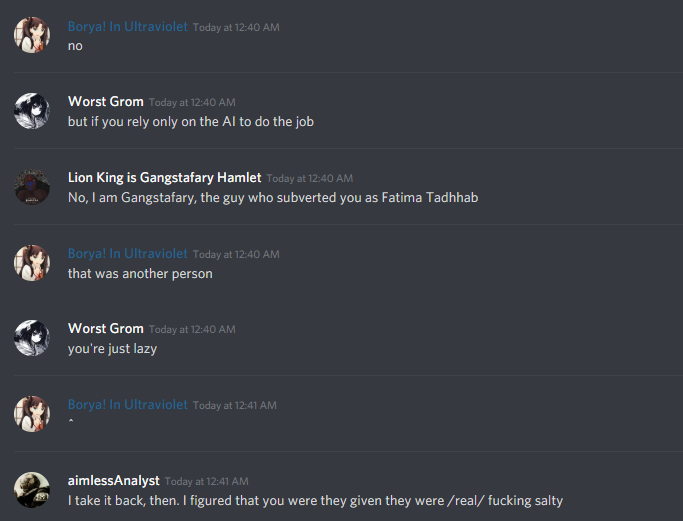Click the message mentioning Fatima Tadhhab
This screenshot has width=683, height=521.
(x=273, y=198)
